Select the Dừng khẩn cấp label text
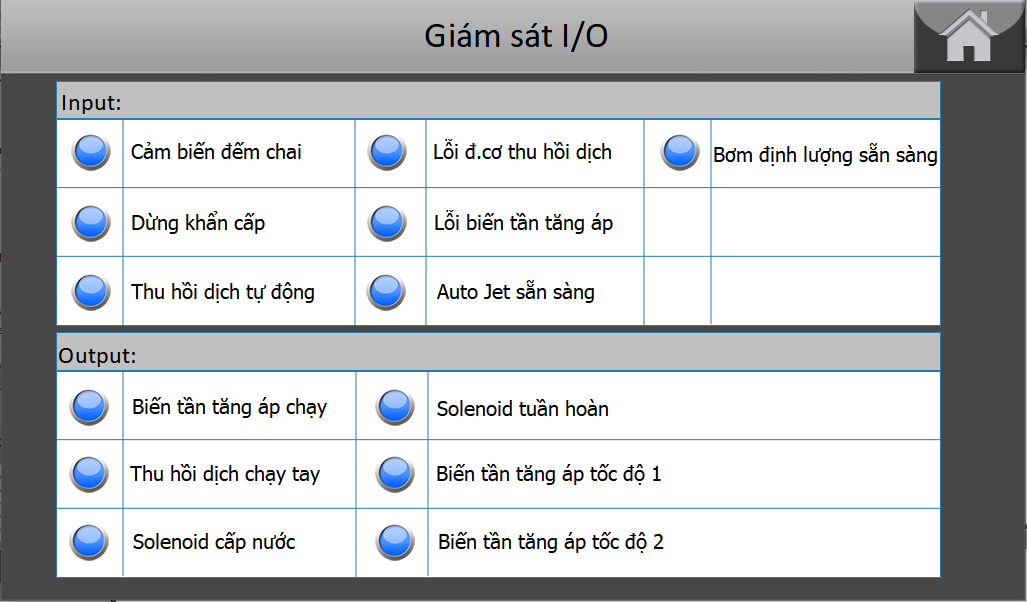The height and width of the screenshot is (602, 1027). tap(198, 223)
